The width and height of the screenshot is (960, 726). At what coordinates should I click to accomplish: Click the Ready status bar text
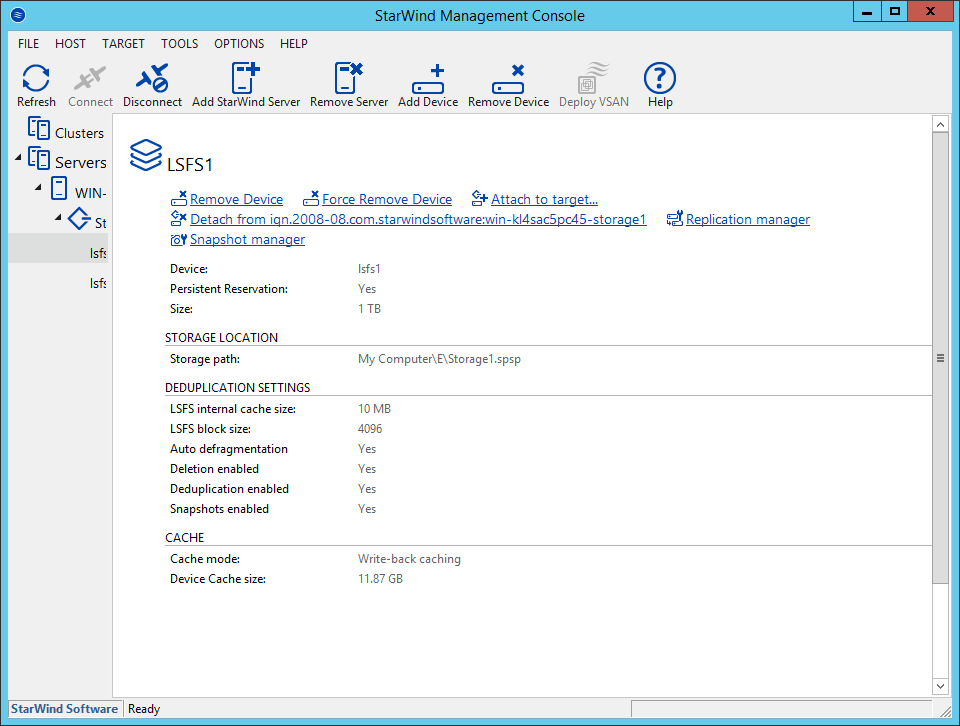click(144, 708)
